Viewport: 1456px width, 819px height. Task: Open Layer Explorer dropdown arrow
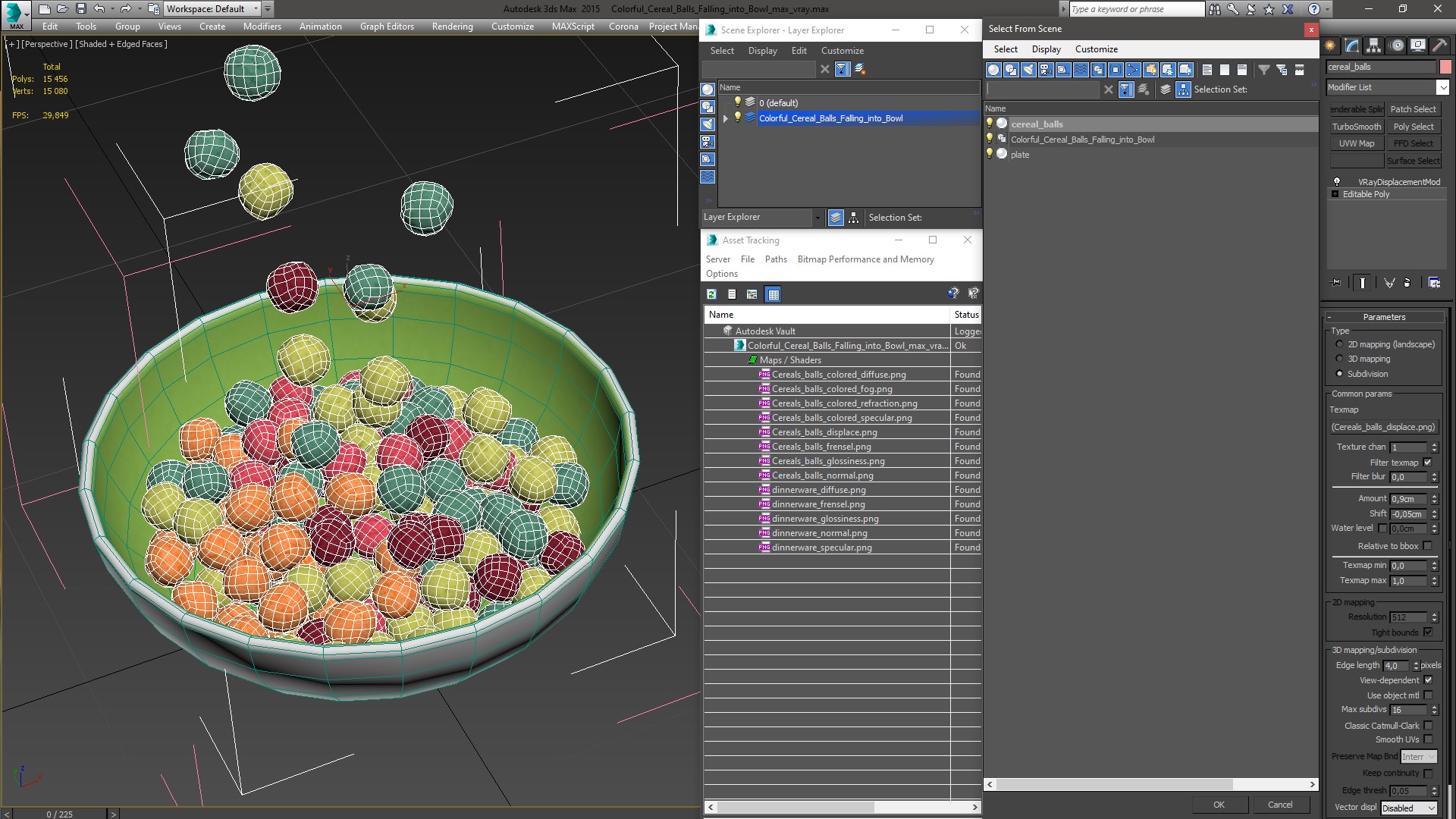pos(817,218)
